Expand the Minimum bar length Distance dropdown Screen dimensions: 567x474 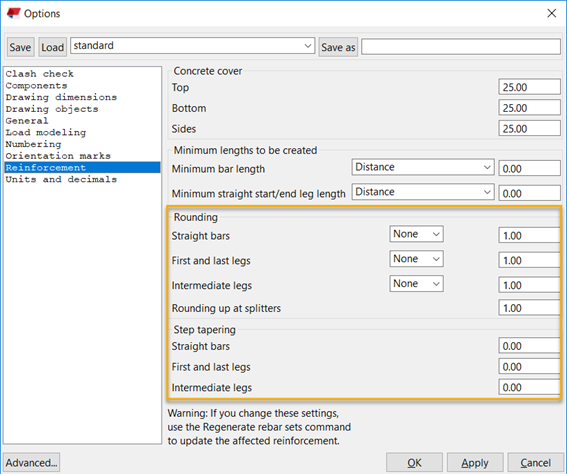[423, 167]
